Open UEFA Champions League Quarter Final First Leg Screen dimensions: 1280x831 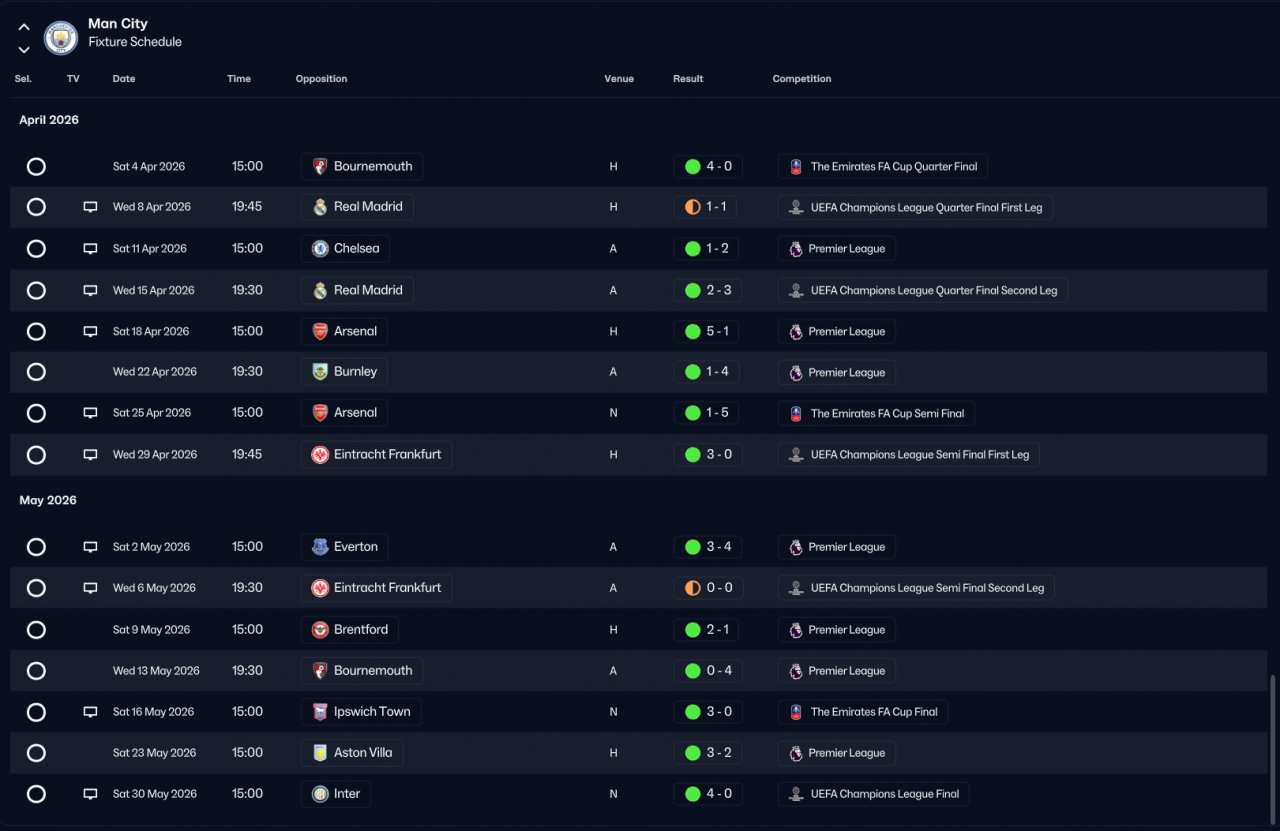[916, 207]
